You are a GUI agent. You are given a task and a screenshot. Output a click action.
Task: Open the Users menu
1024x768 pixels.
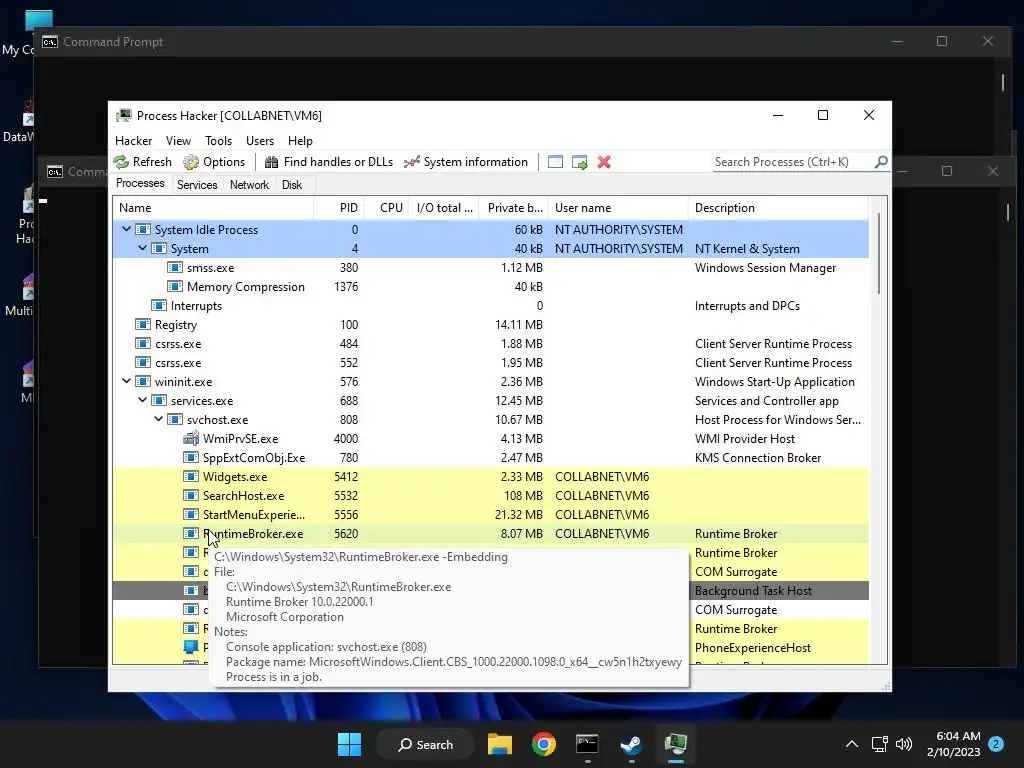point(260,140)
